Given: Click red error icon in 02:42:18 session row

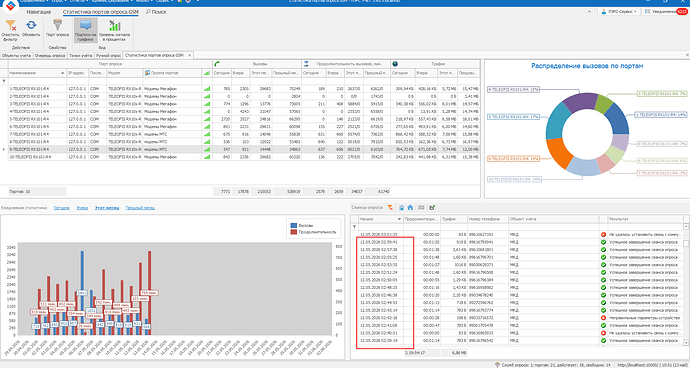Looking at the screenshot, I should coord(603,318).
